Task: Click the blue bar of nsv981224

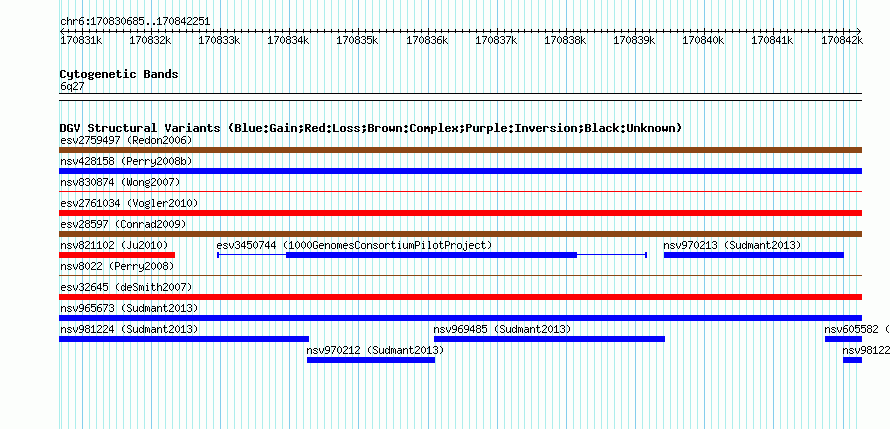Action: tap(184, 339)
